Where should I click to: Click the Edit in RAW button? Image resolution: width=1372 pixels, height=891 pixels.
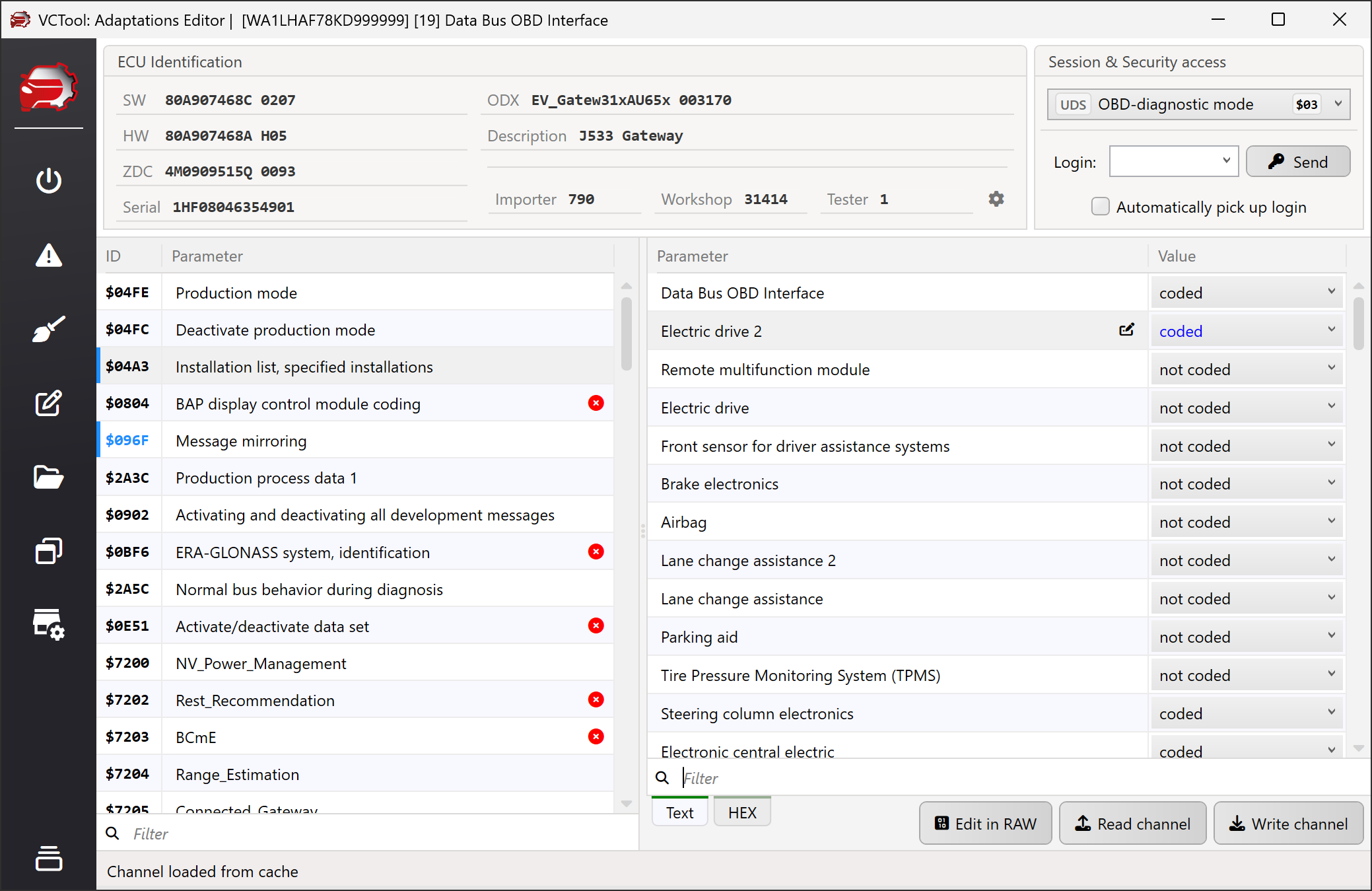pyautogui.click(x=985, y=824)
